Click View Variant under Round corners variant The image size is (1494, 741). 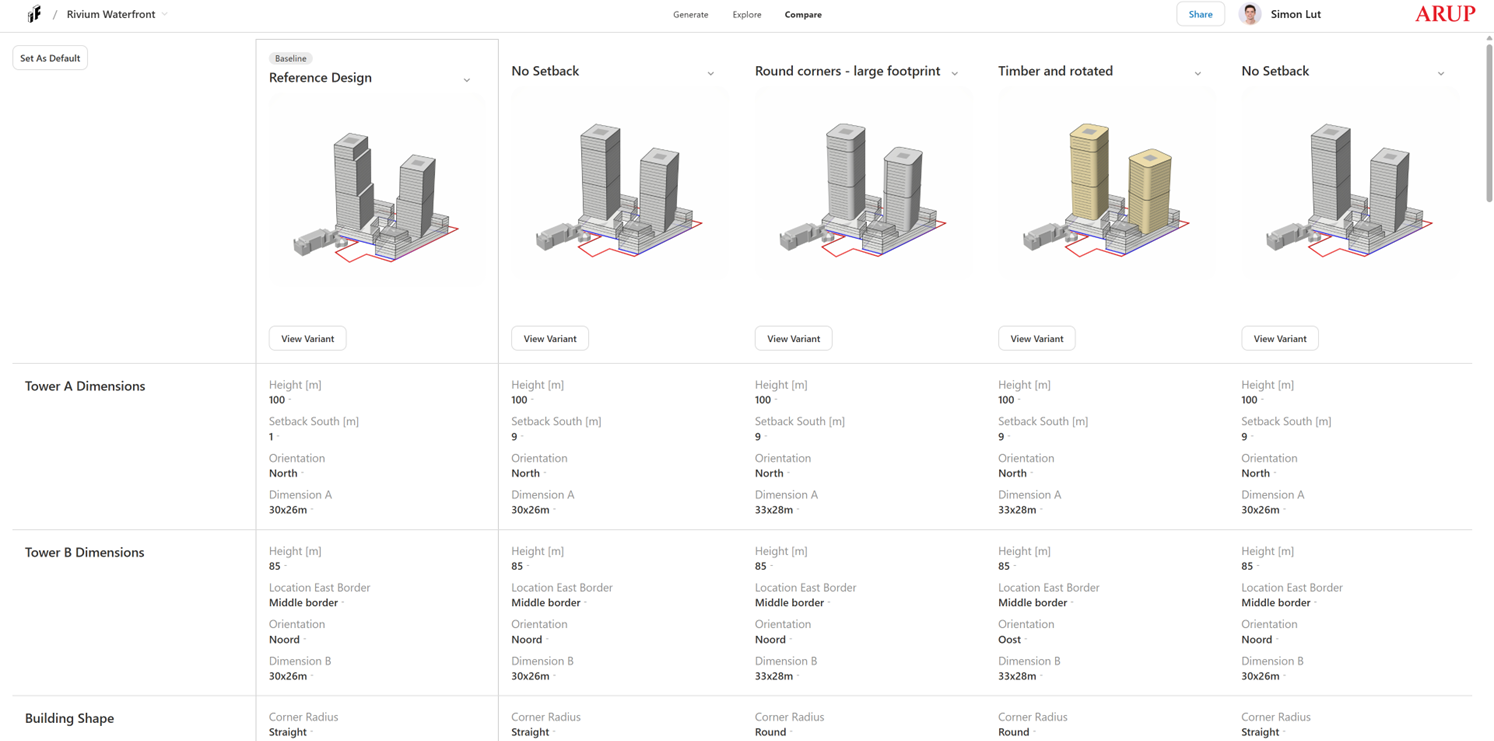tap(793, 339)
